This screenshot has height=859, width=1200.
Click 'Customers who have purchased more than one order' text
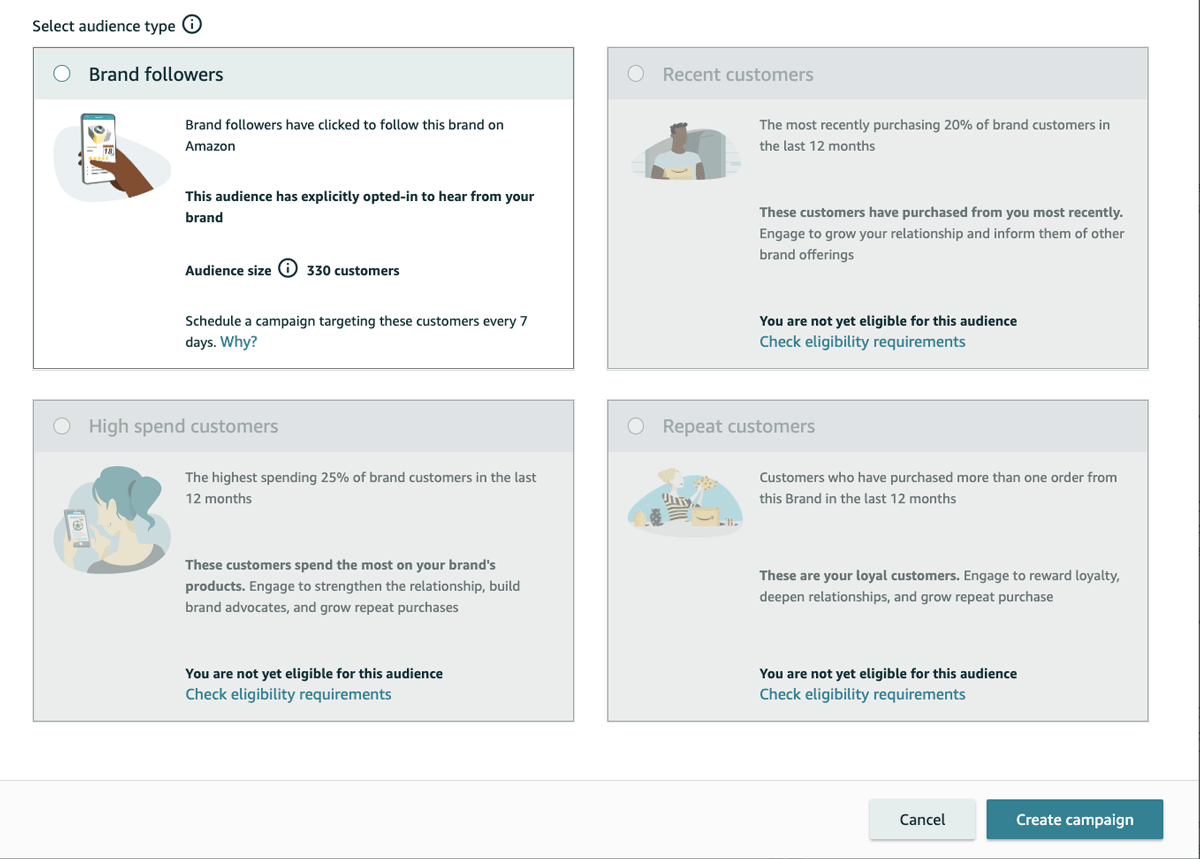[938, 488]
